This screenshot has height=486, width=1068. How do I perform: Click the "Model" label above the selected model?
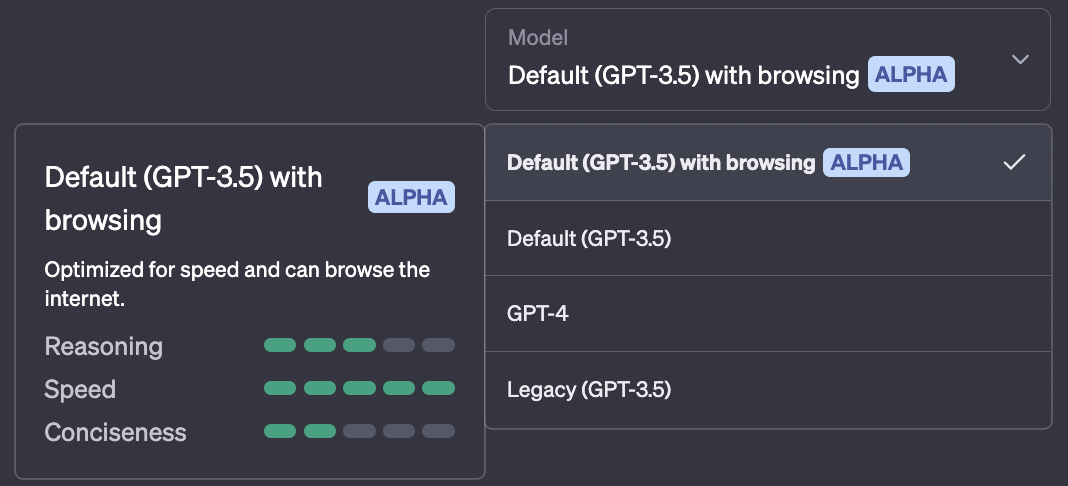click(x=538, y=38)
